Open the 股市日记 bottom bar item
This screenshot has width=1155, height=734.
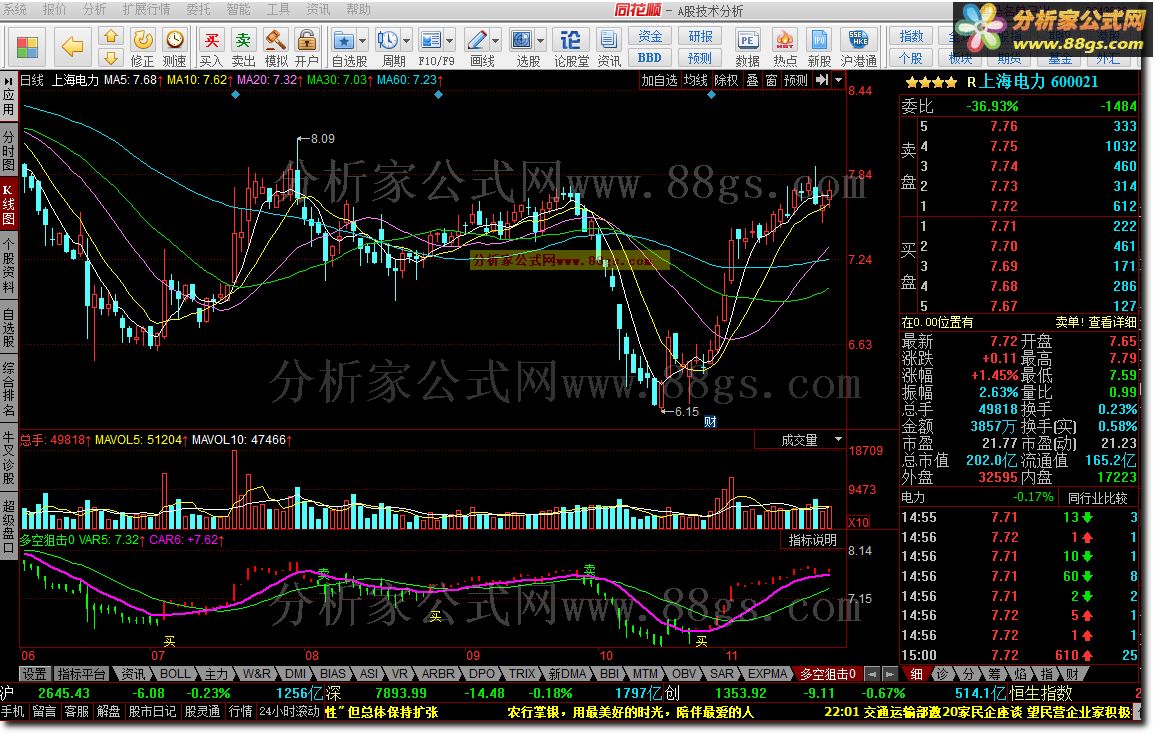coord(152,711)
